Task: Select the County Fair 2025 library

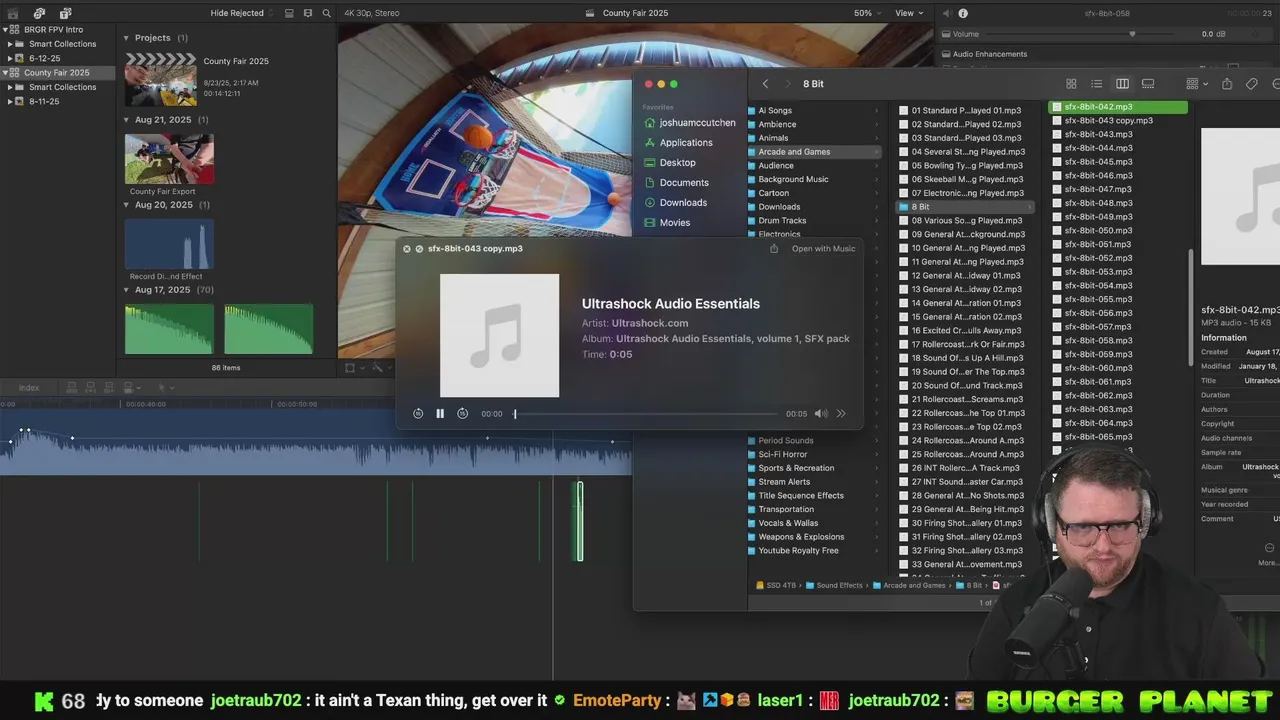Action: click(56, 72)
